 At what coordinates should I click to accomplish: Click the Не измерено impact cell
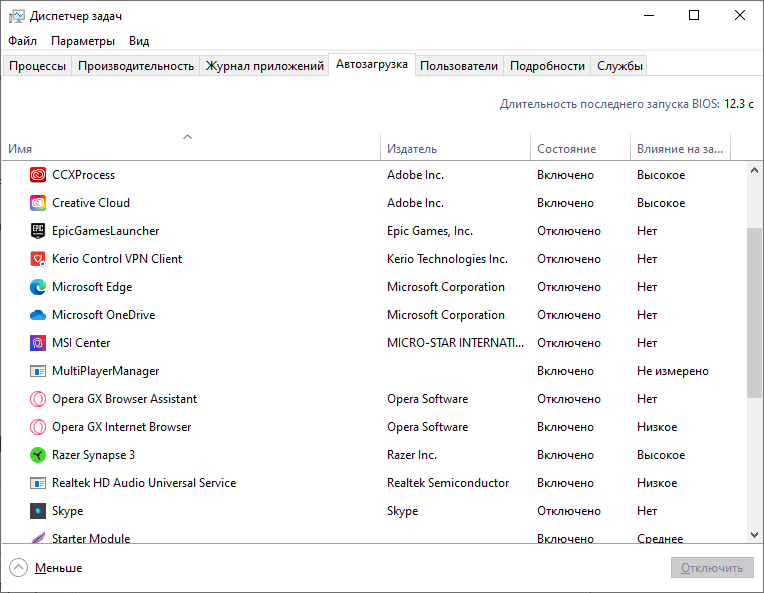[673, 371]
